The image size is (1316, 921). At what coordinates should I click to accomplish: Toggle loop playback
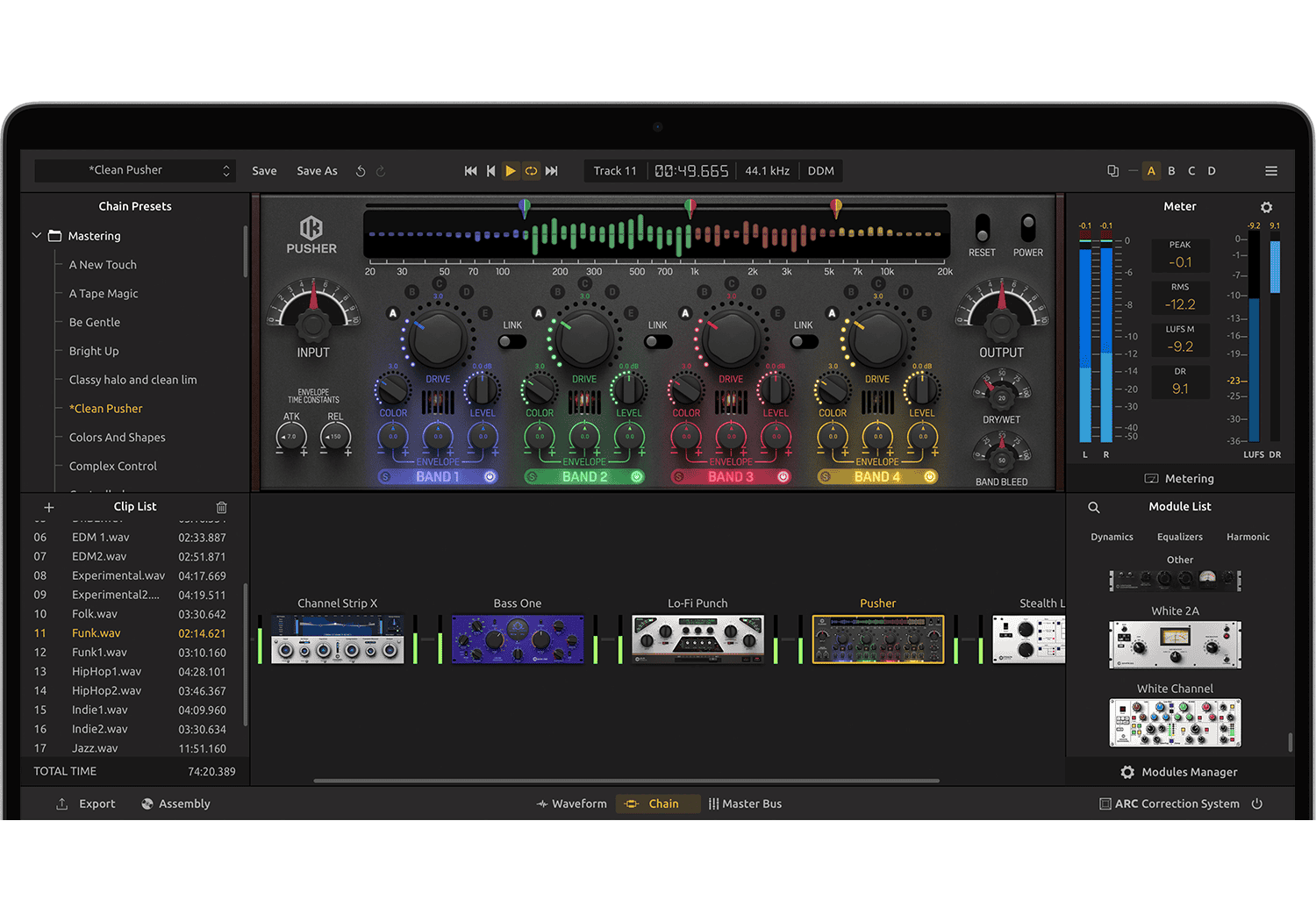tap(531, 171)
